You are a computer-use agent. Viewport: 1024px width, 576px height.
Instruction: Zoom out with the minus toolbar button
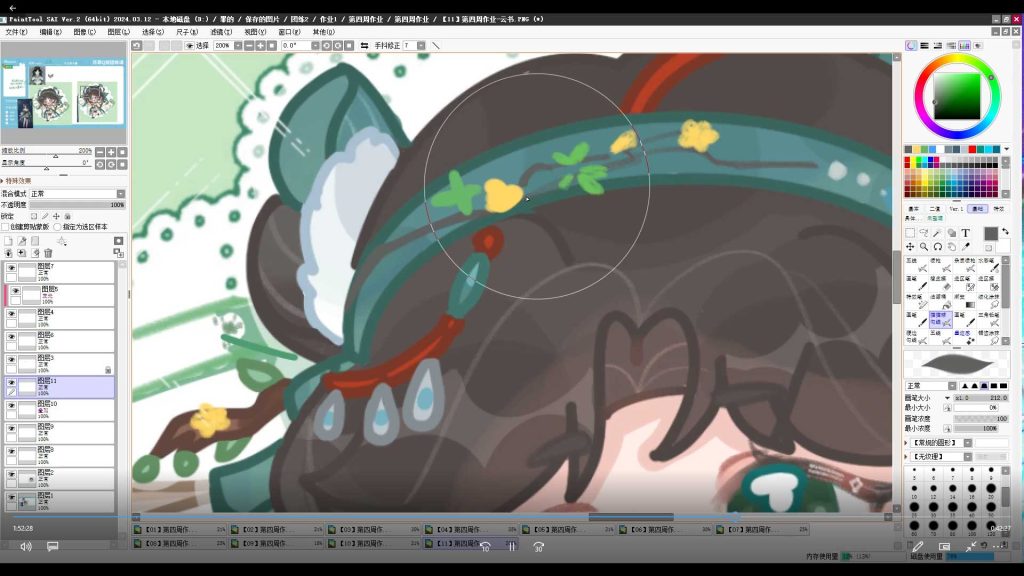tap(249, 46)
